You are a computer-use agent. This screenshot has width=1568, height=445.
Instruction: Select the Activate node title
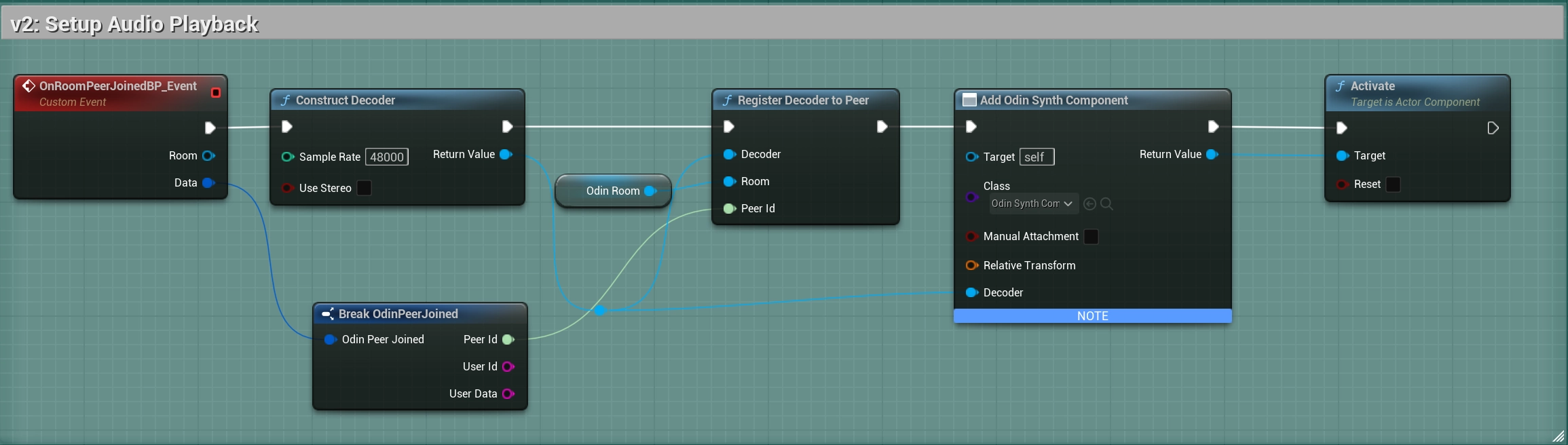coord(1373,86)
